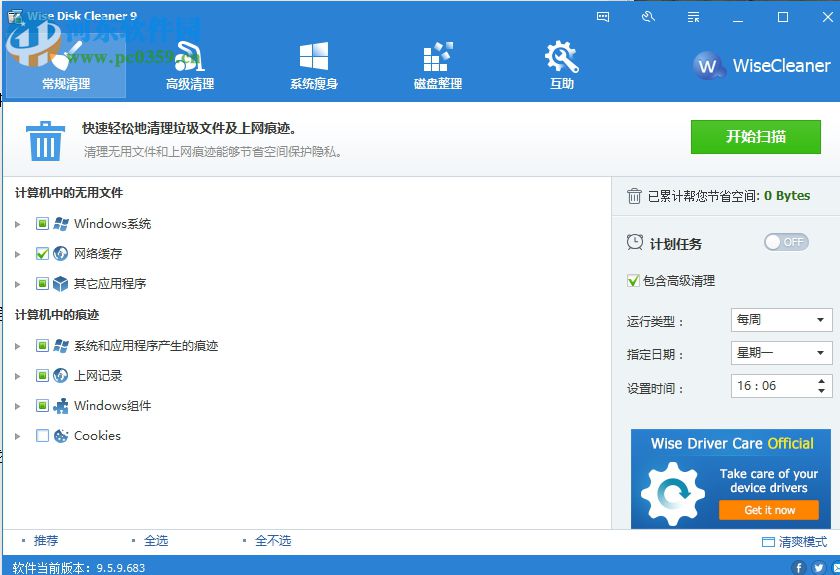Turn on the 计划任务 switch
840x575 pixels.
coord(786,242)
